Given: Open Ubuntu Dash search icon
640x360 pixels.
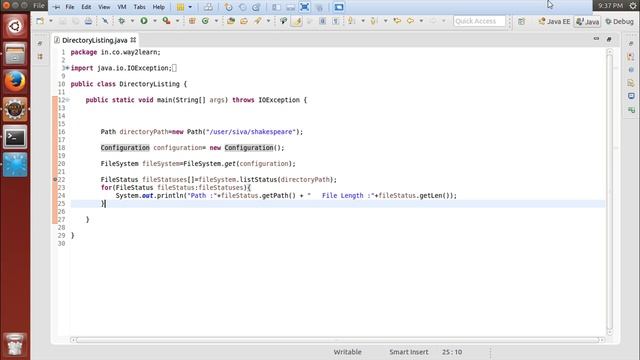Looking at the screenshot, I should 15,26.
